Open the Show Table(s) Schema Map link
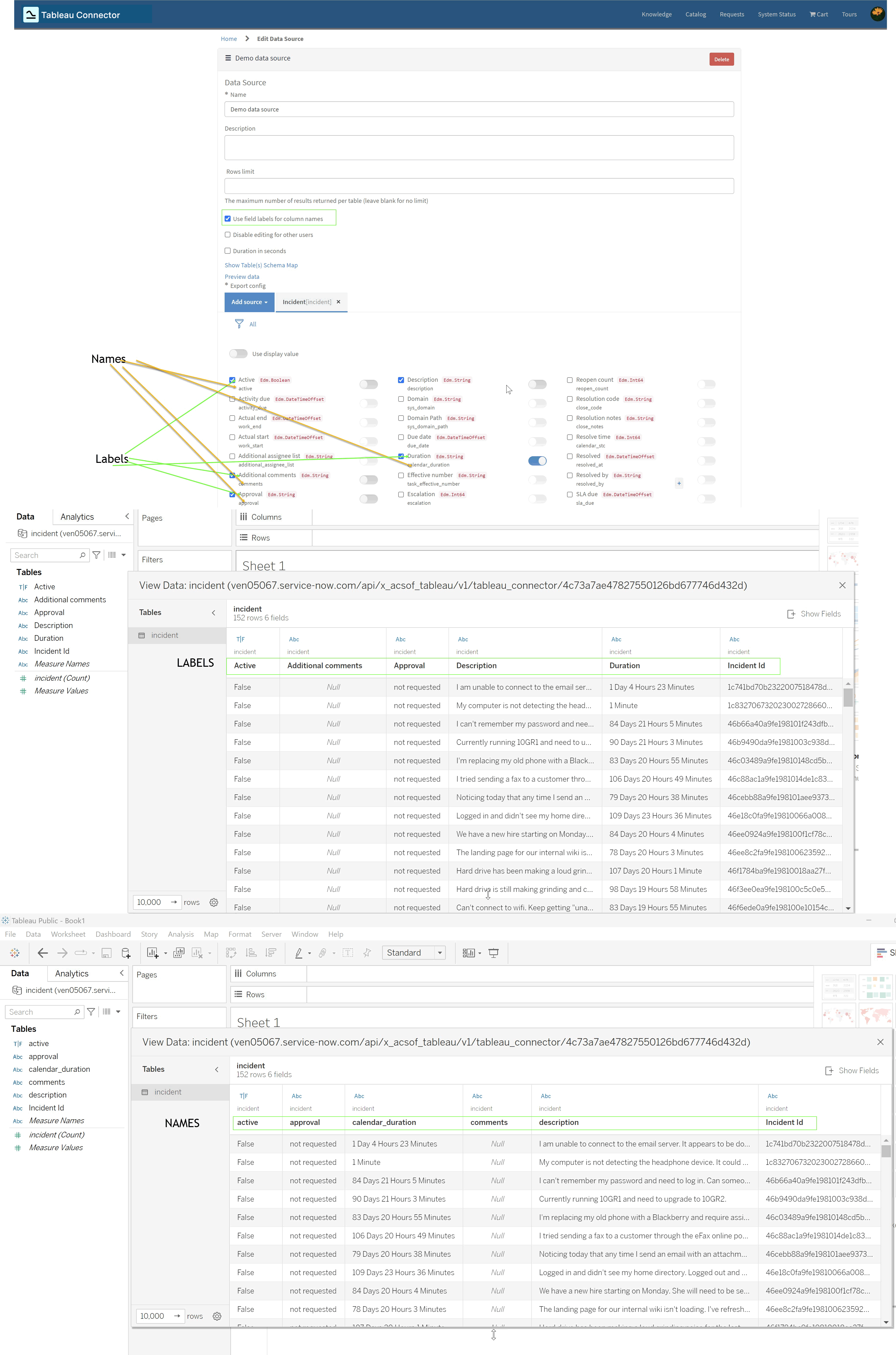 coord(261,265)
